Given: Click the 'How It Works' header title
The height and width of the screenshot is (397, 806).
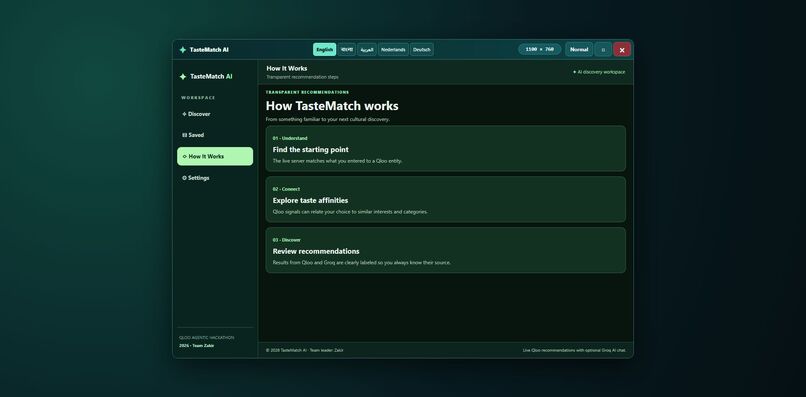Looking at the screenshot, I should tap(287, 68).
